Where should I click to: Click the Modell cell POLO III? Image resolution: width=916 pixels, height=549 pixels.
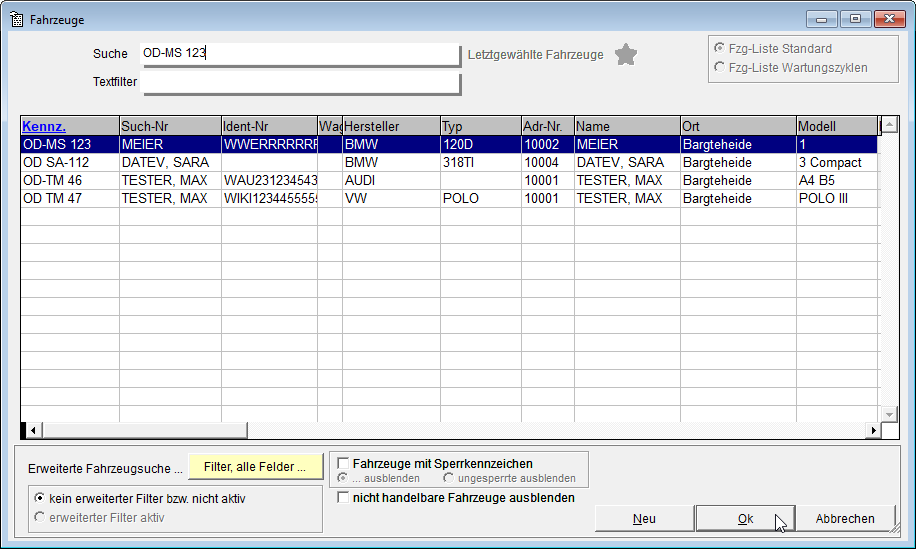(x=837, y=199)
